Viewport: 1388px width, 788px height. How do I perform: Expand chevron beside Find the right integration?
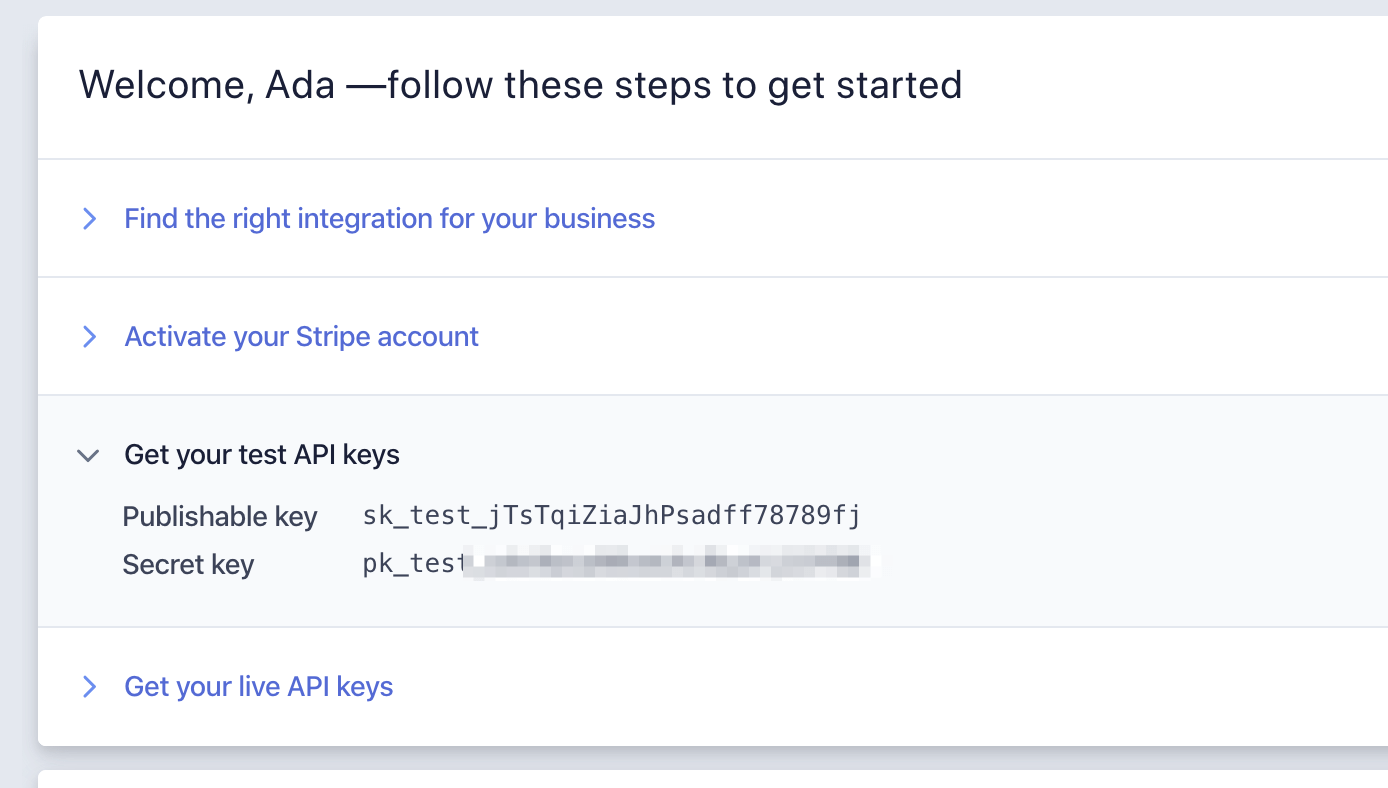coord(89,219)
